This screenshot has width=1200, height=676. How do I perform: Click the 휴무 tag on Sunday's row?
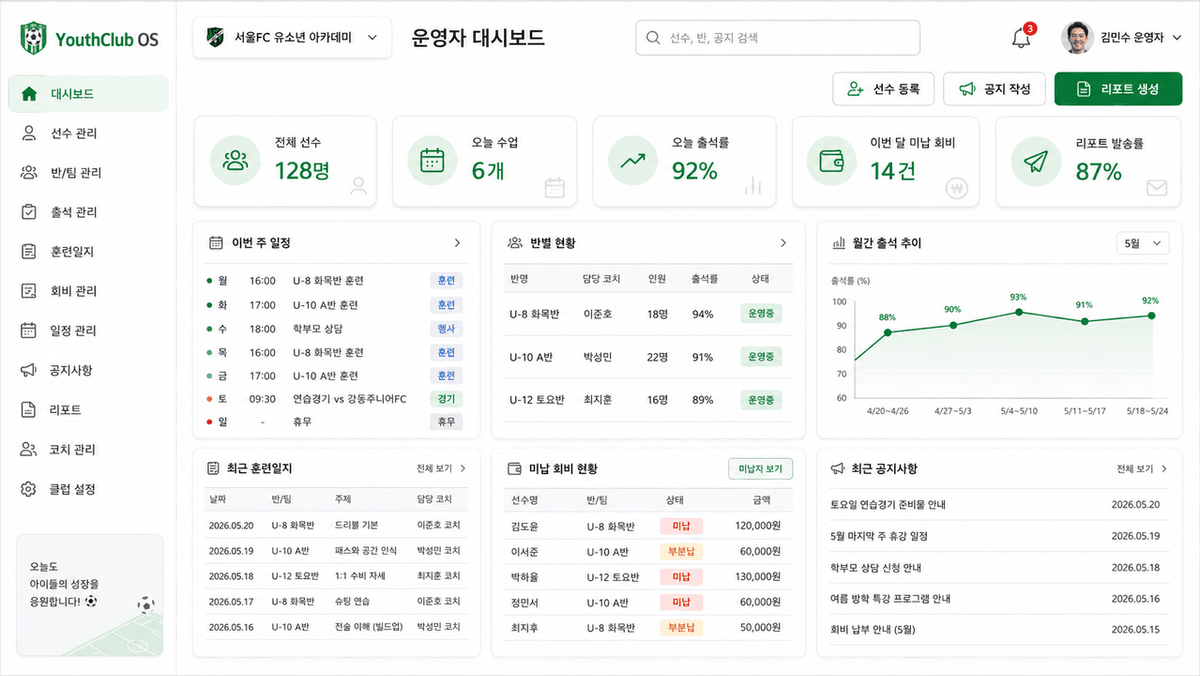tap(446, 422)
